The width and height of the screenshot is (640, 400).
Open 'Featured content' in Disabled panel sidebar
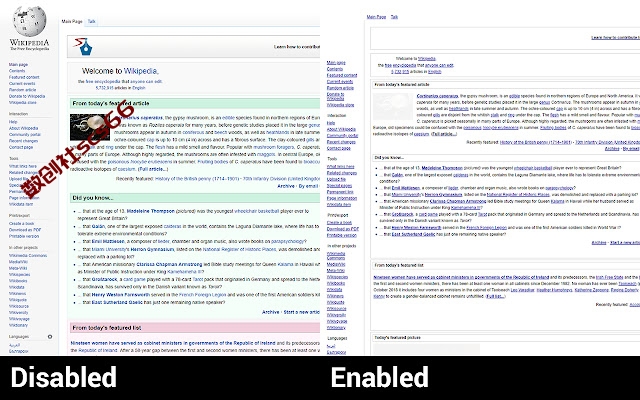(24, 77)
